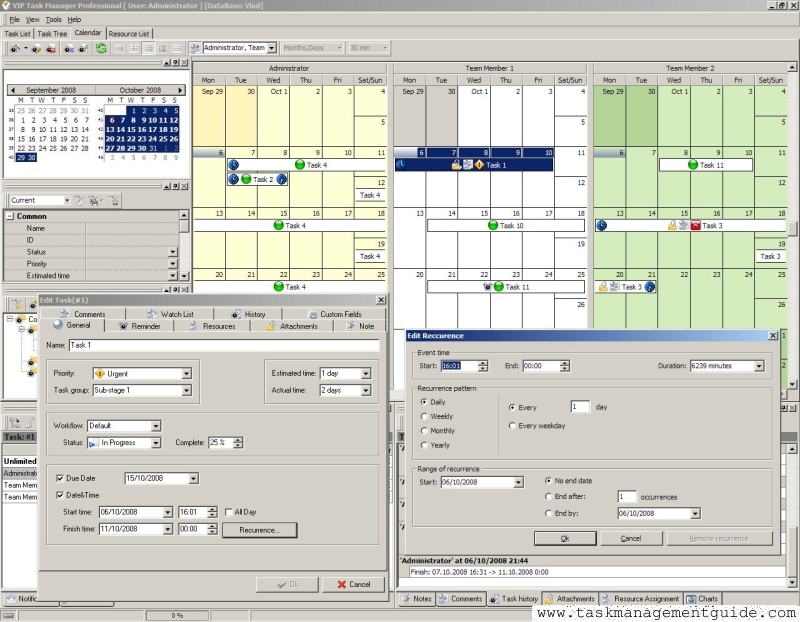Increase the Start time 16:01 stepper in Edit Task
This screenshot has width=800, height=622.
[x=212, y=509]
